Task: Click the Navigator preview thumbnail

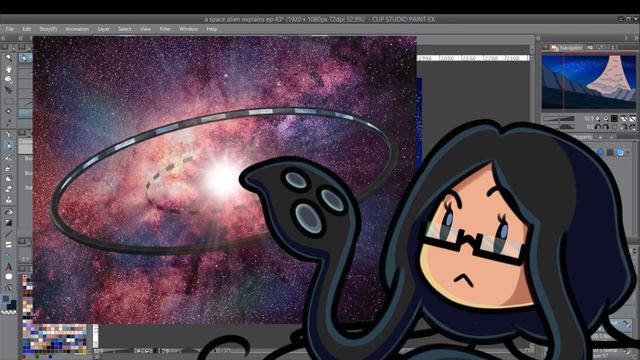Action: pos(589,82)
